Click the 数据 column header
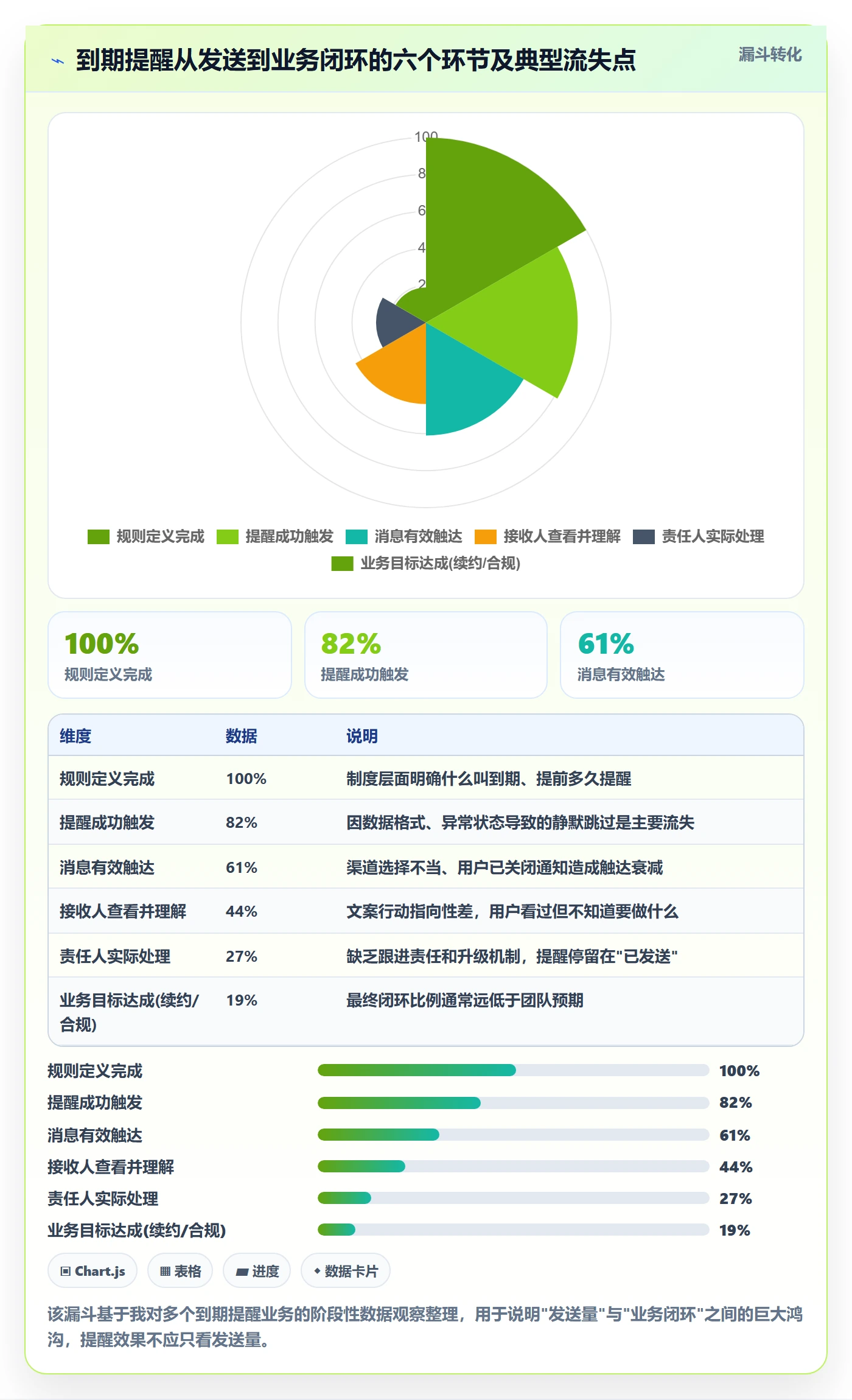Viewport: 852px width, 1400px height. point(242,736)
